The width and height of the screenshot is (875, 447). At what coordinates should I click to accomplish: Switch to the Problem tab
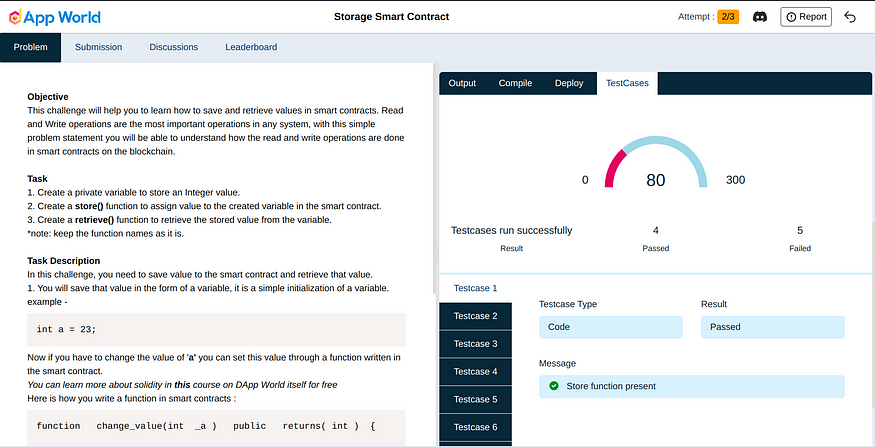click(x=31, y=47)
